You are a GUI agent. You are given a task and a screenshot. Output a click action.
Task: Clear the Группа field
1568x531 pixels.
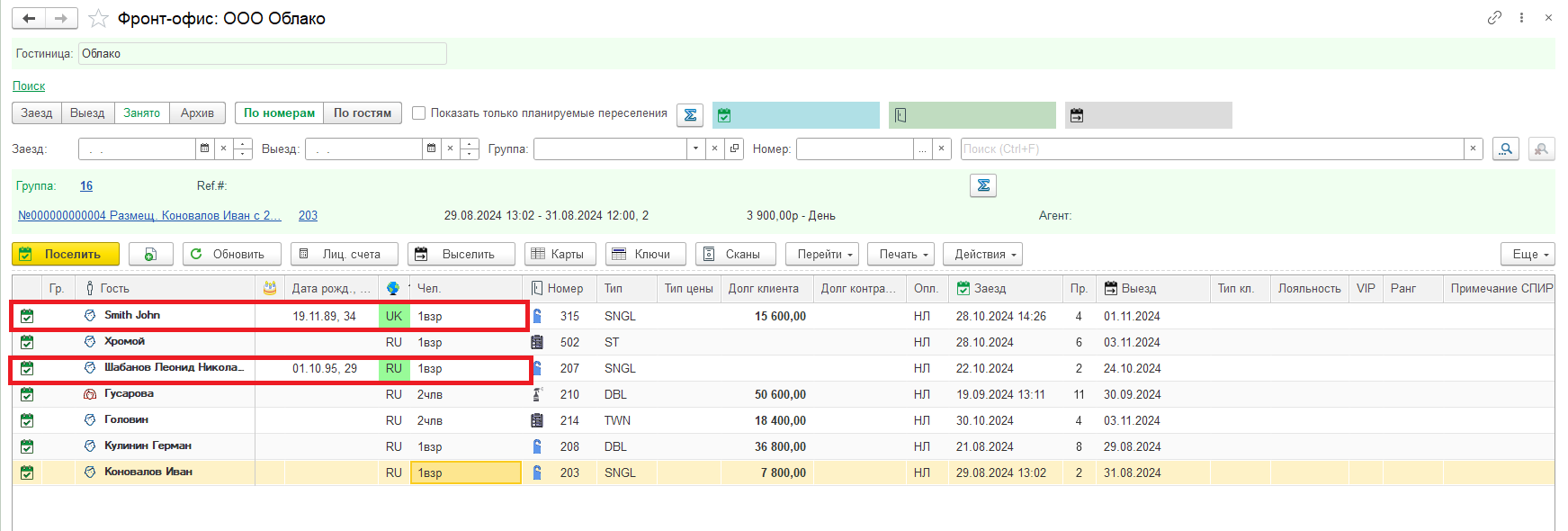[714, 148]
